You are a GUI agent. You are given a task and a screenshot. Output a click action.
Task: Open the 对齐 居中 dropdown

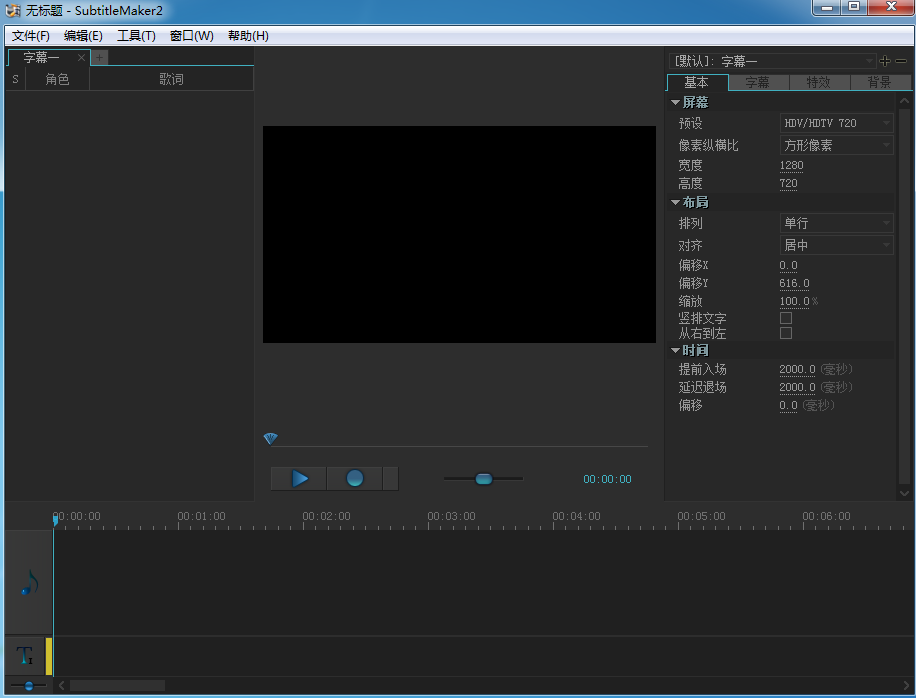(x=836, y=245)
